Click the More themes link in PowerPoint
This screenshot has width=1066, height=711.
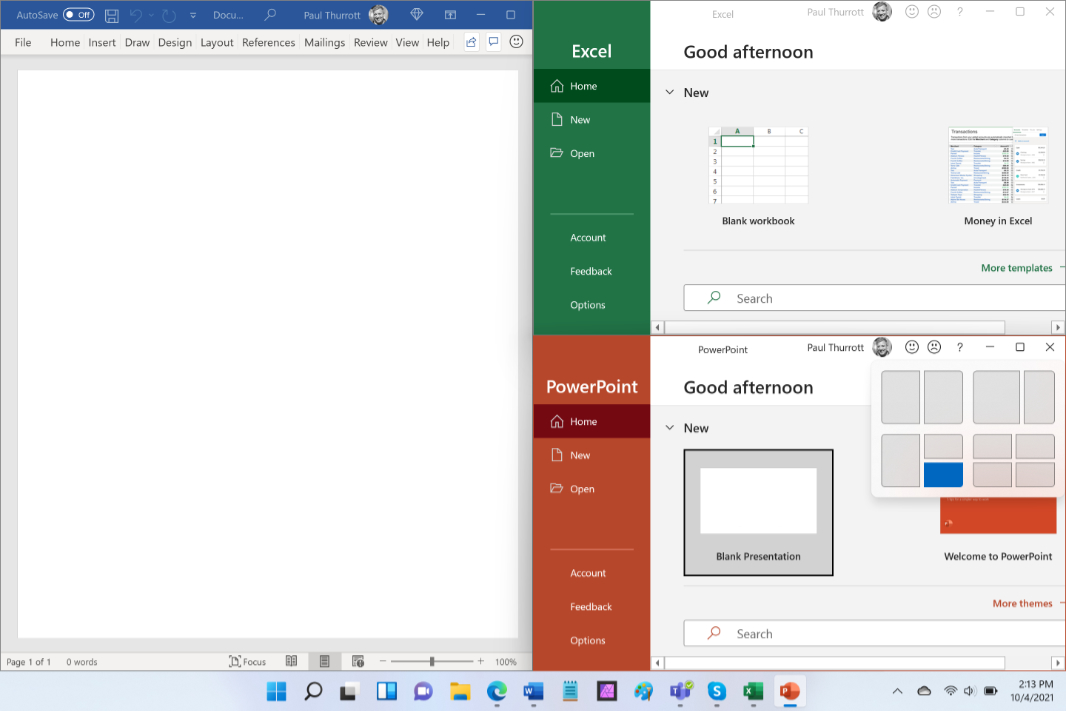1022,603
